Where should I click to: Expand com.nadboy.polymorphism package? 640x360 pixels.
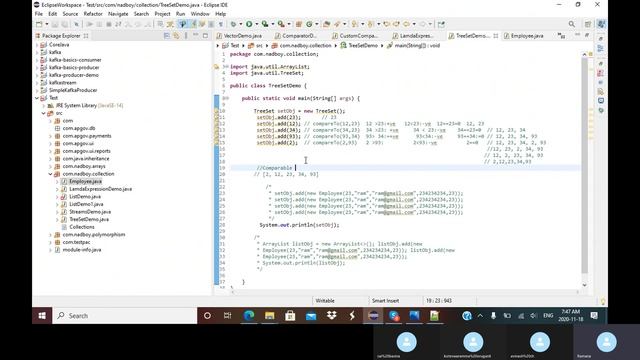[51, 235]
